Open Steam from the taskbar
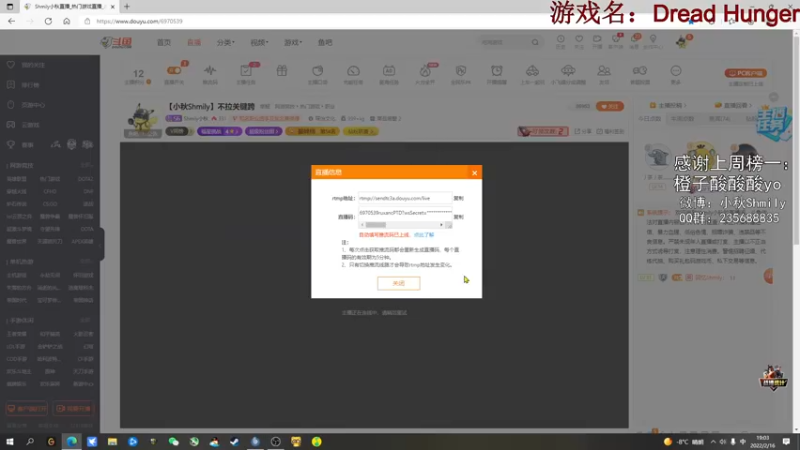This screenshot has height=450, width=800. (235, 441)
